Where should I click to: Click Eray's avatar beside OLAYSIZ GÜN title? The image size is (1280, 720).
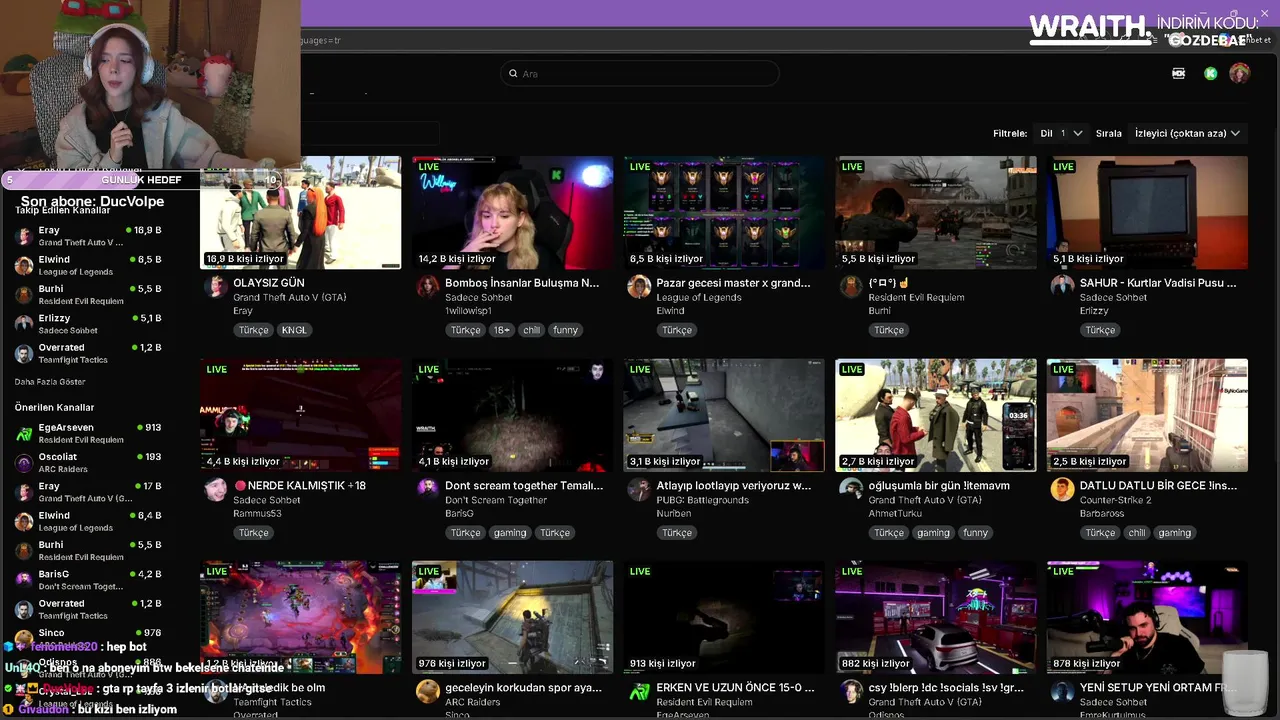point(216,287)
